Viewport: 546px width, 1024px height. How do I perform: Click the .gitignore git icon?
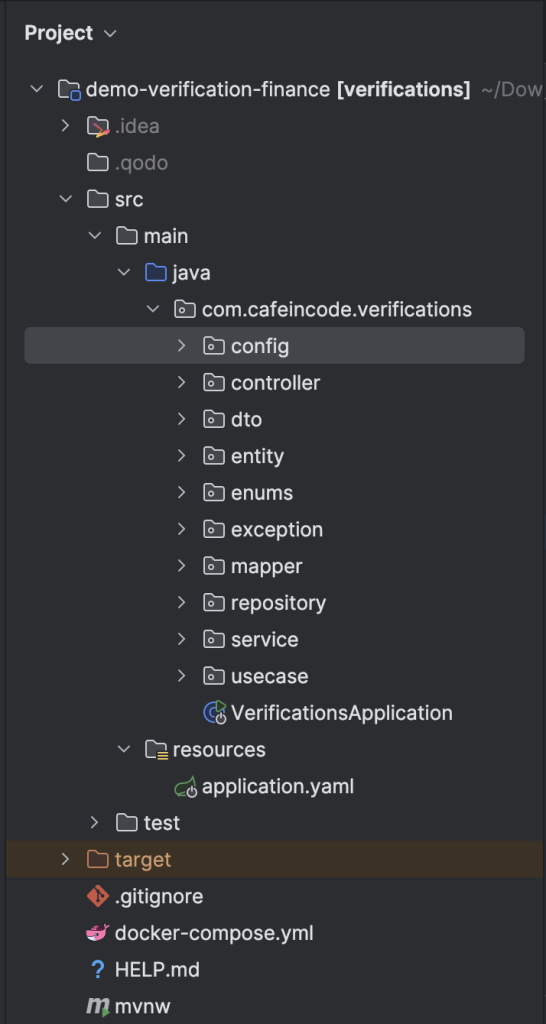98,896
